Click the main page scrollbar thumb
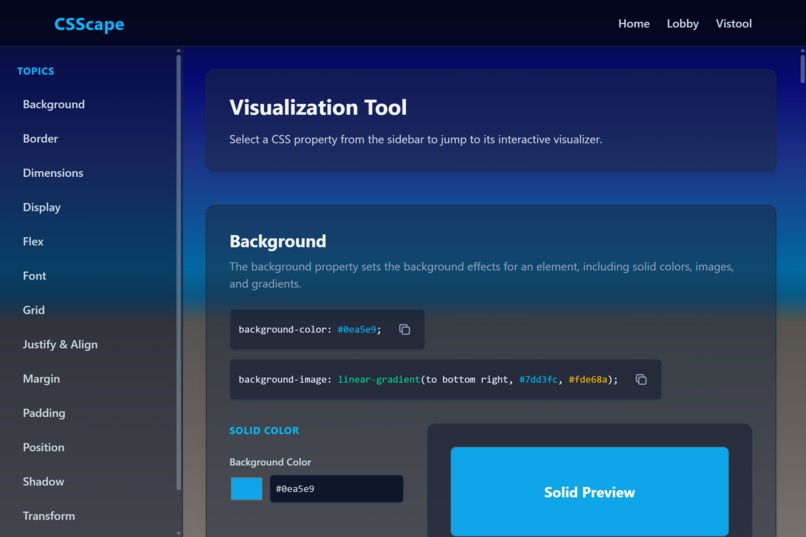The width and height of the screenshot is (806, 537). coord(802,68)
